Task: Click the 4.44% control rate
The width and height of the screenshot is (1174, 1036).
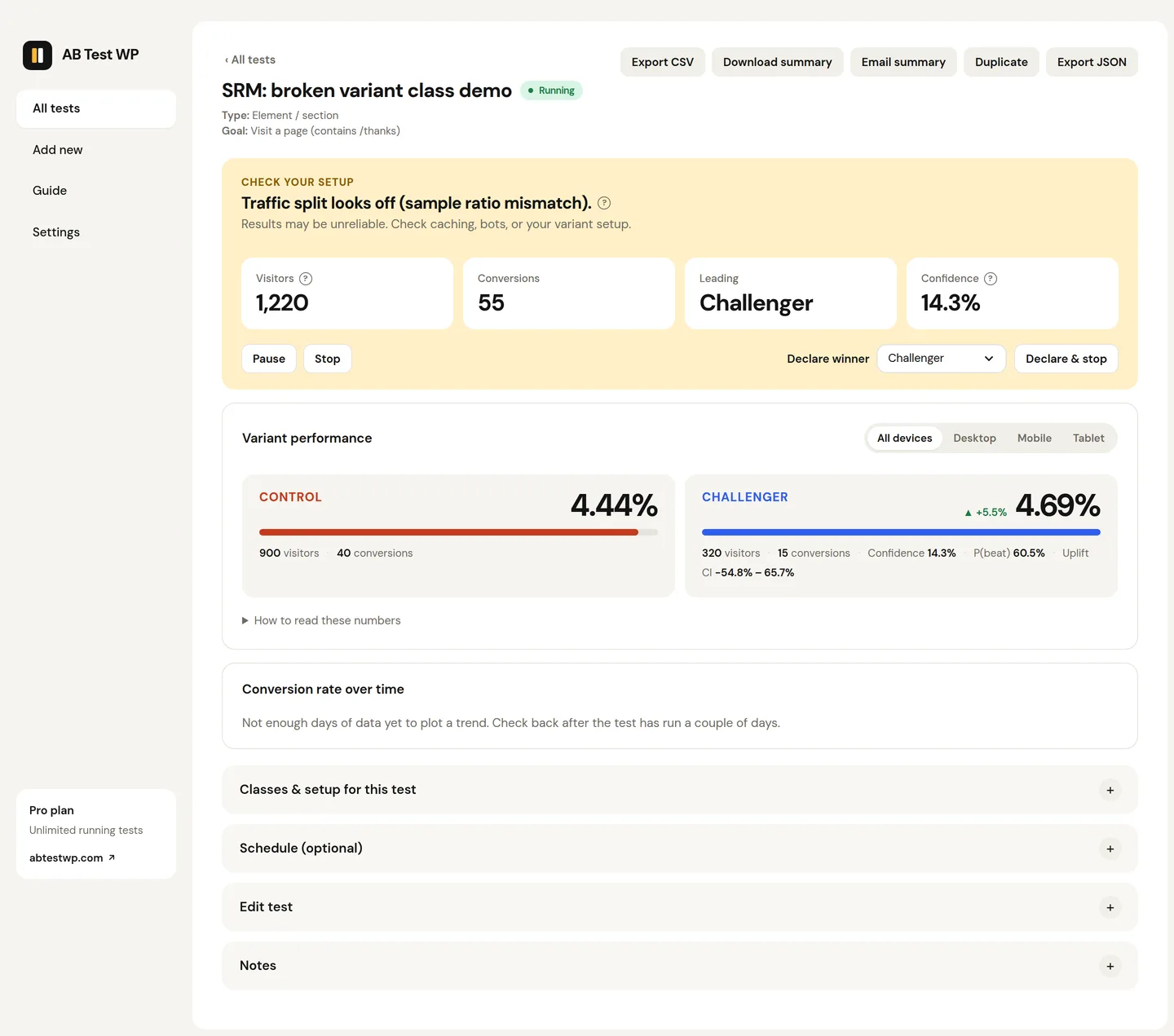Action: click(614, 505)
